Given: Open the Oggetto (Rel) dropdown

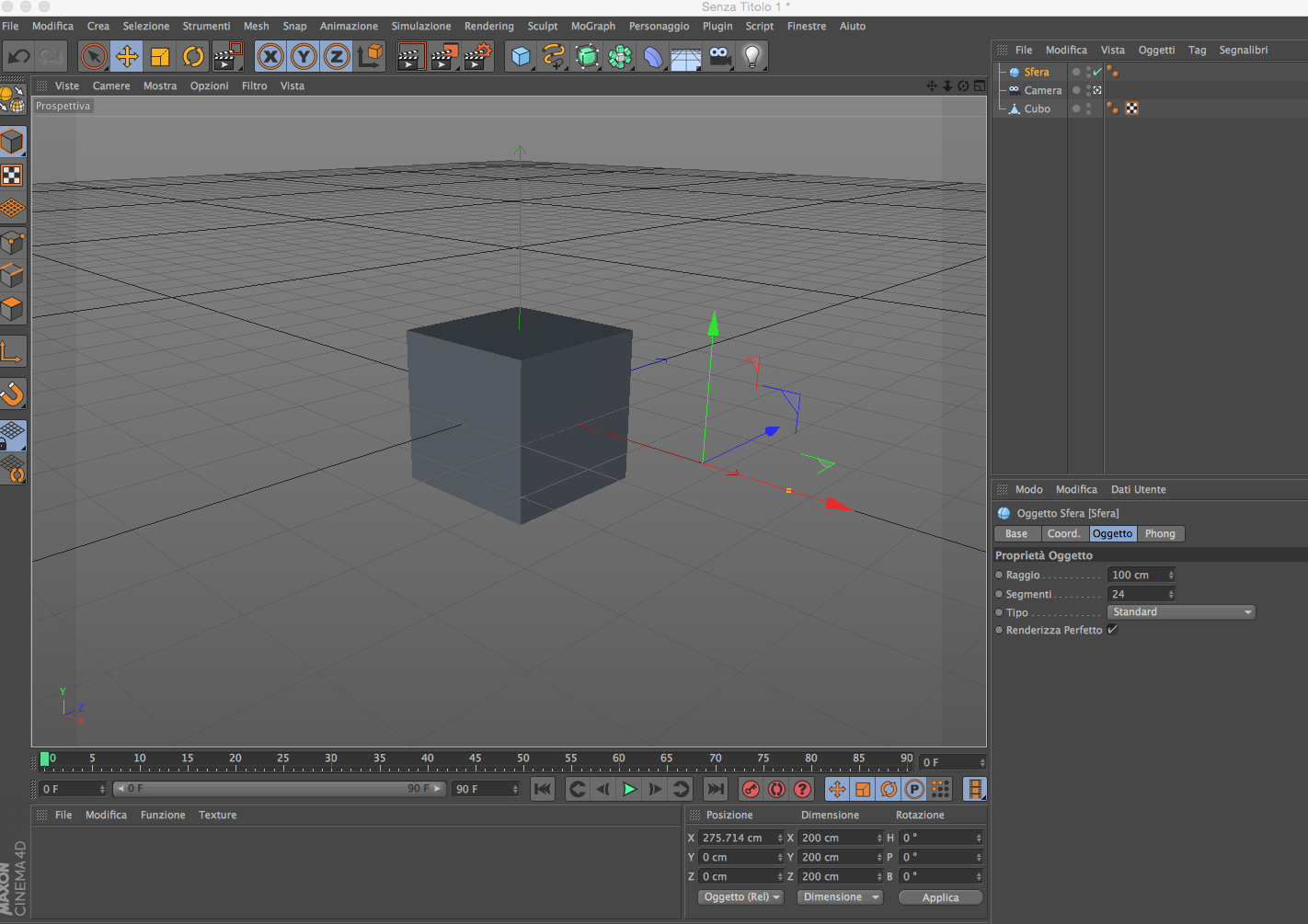Looking at the screenshot, I should 740,897.
